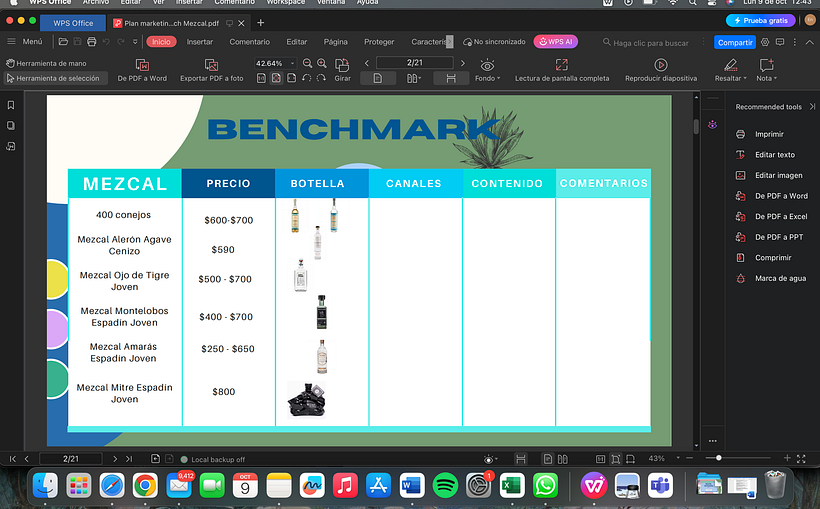Open the Inicio tab
The width and height of the screenshot is (820, 509).
pyautogui.click(x=161, y=42)
